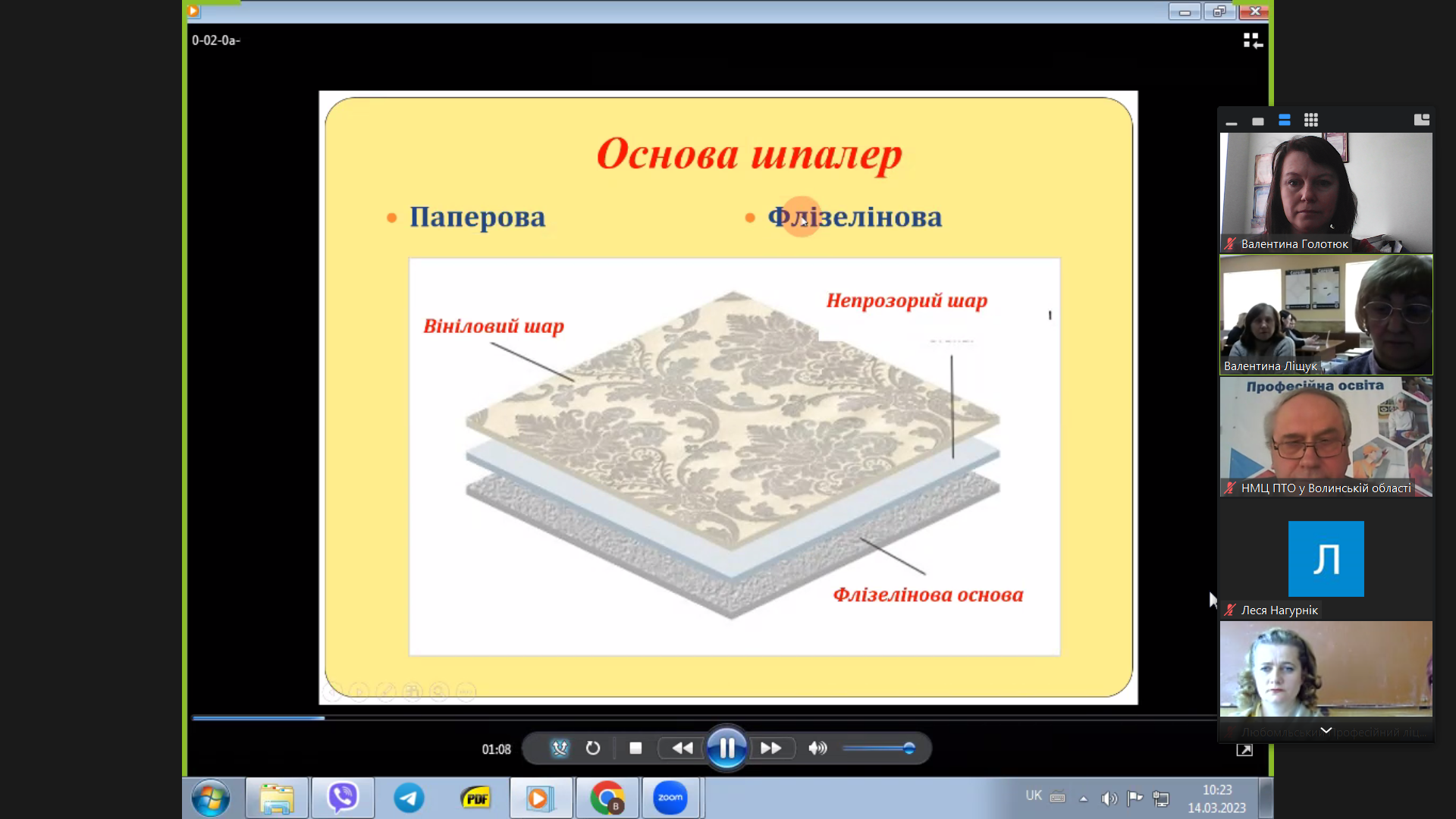Screen dimensions: 1456x819
Task: Open the Zoom taskbar button
Action: pyautogui.click(x=670, y=798)
